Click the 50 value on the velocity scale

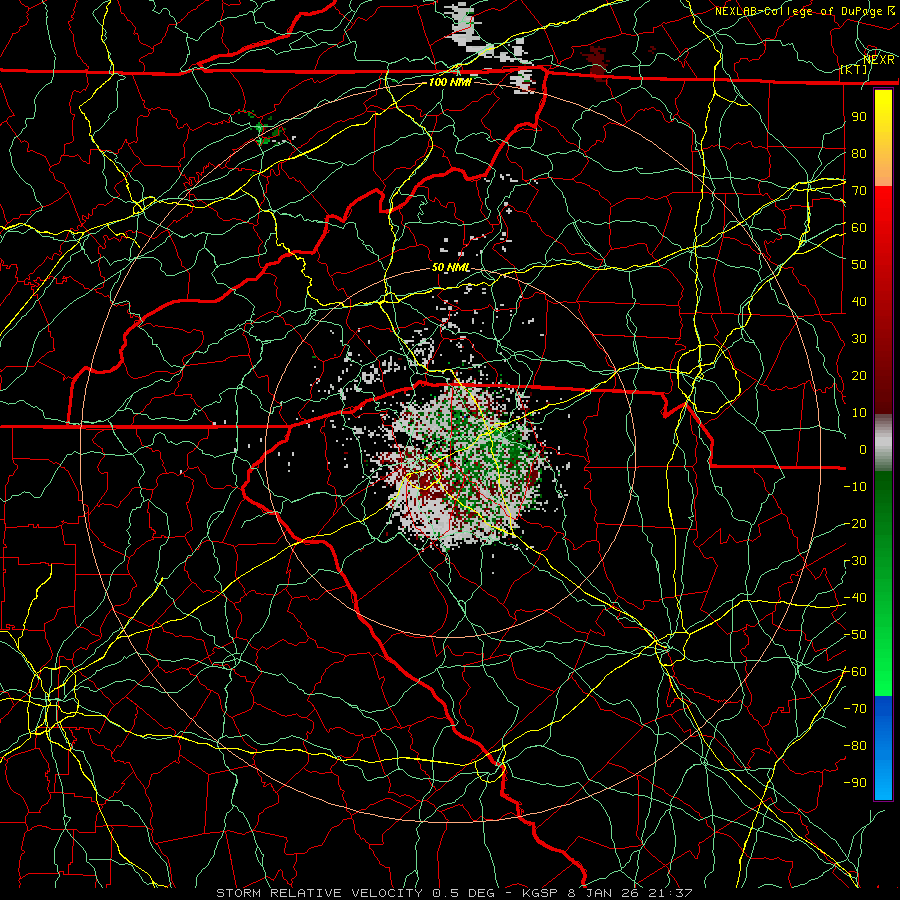click(859, 265)
